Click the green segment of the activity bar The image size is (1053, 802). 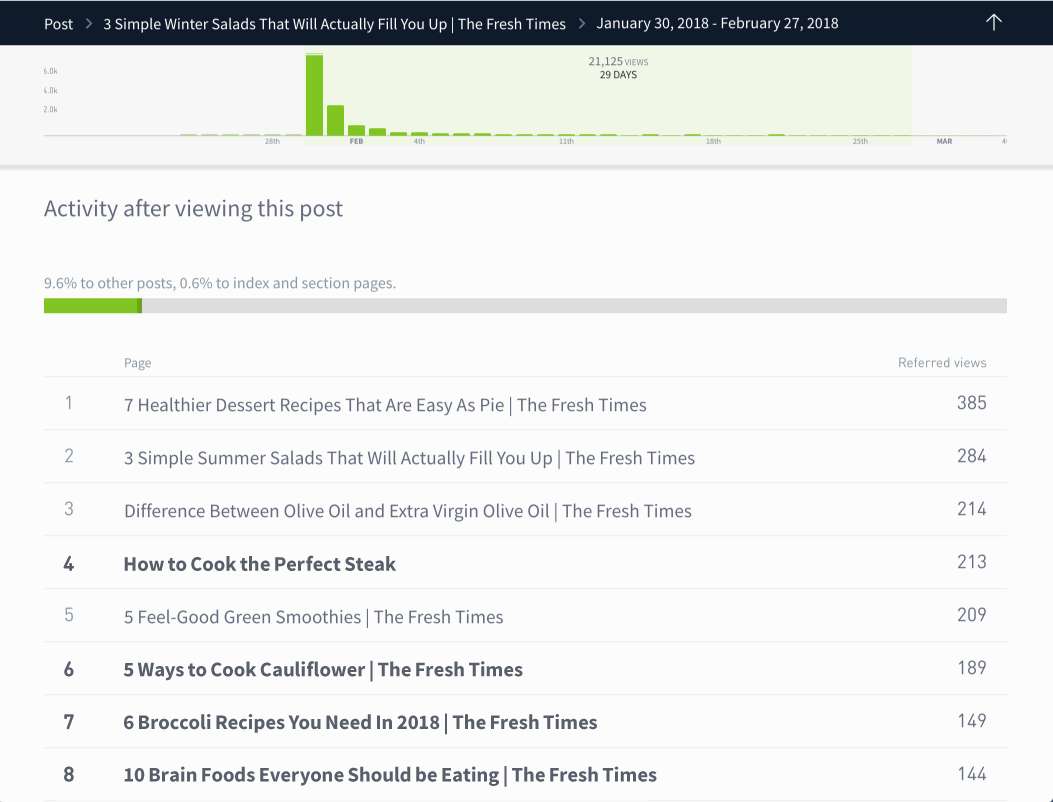(92, 305)
